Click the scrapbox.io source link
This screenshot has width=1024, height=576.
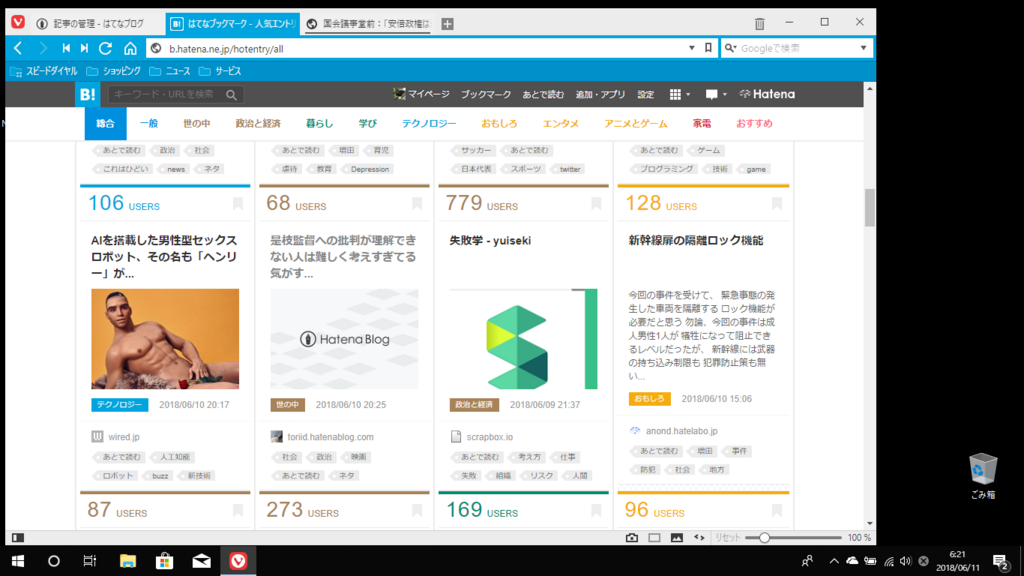pyautogui.click(x=490, y=437)
